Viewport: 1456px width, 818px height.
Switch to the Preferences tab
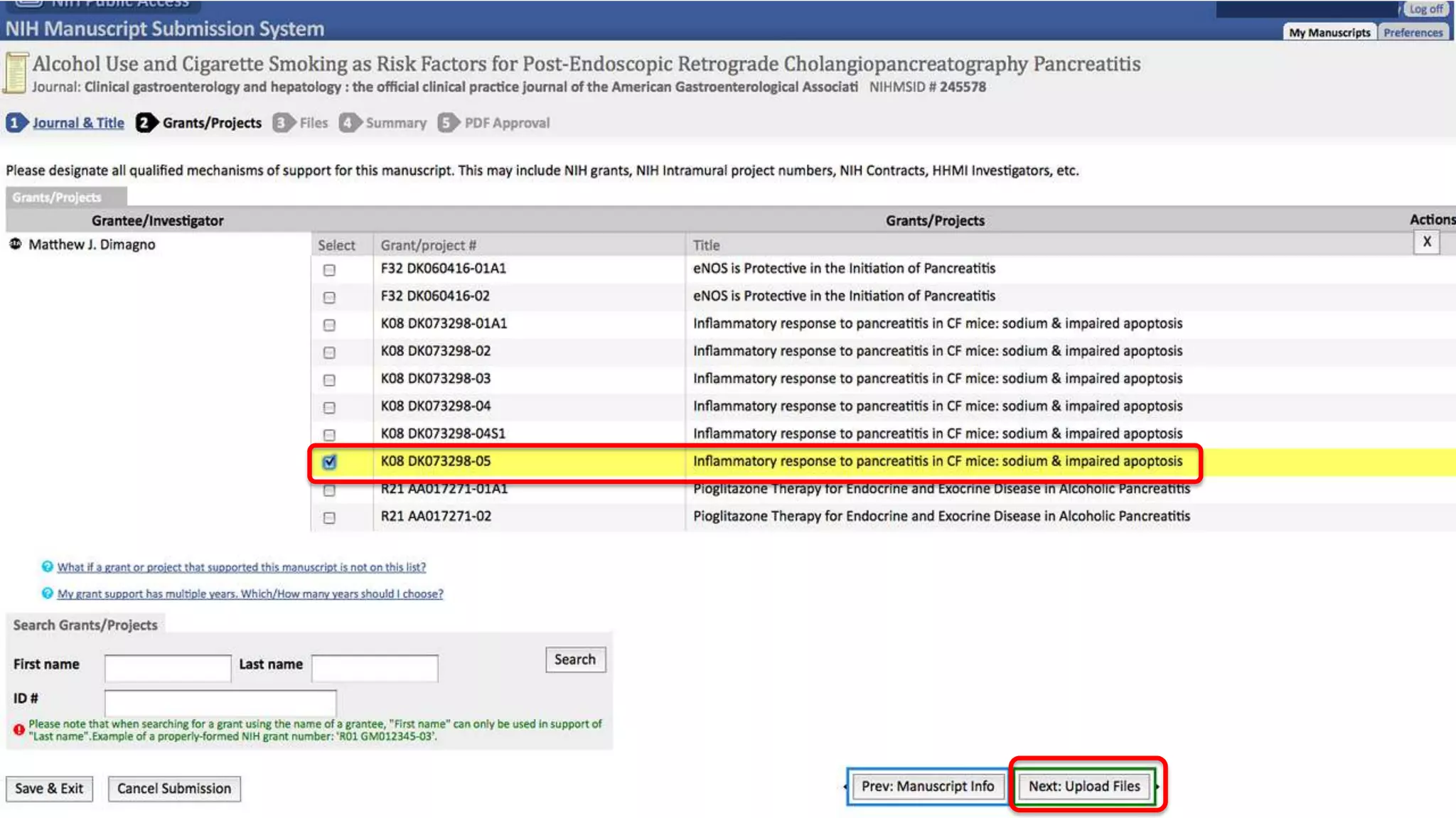1413,33
